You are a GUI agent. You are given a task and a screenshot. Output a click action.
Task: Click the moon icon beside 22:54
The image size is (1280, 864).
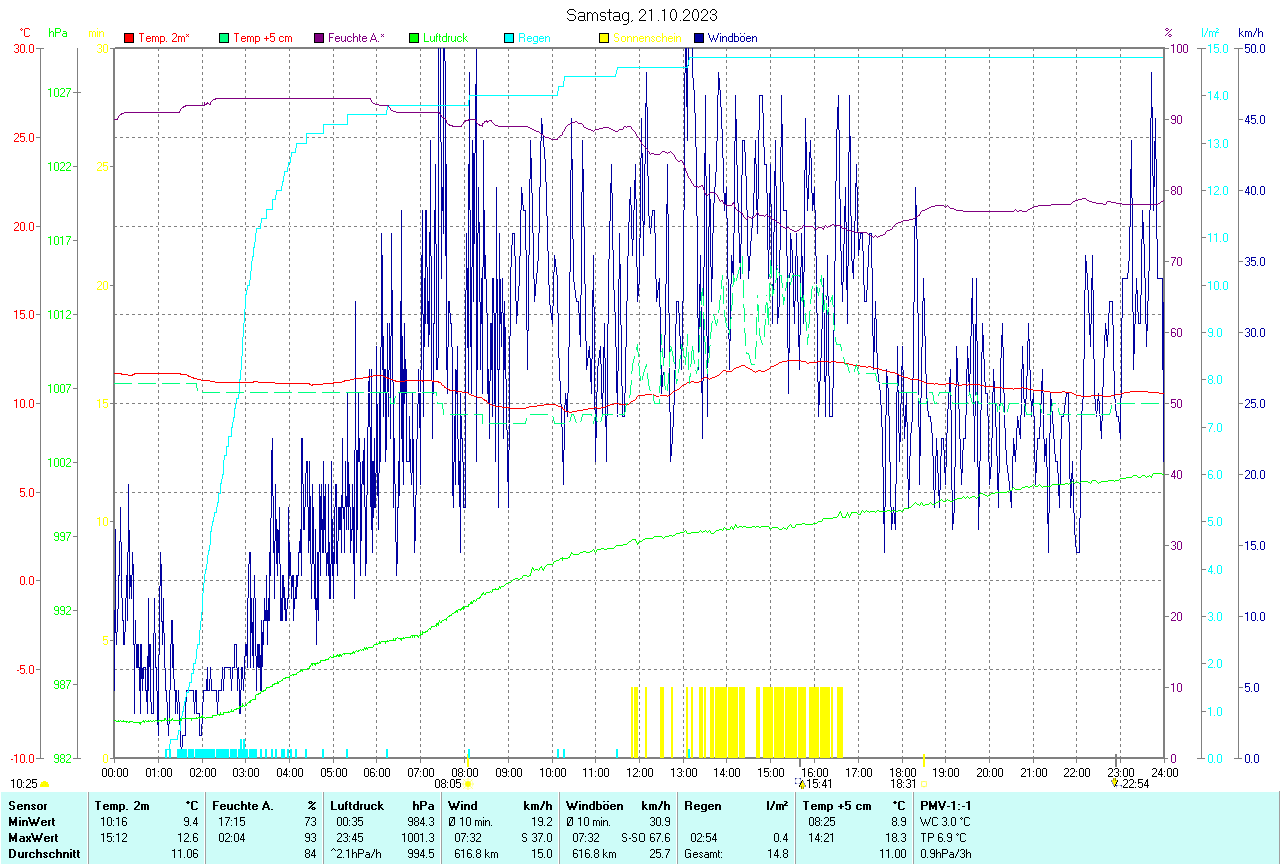[x=1115, y=784]
